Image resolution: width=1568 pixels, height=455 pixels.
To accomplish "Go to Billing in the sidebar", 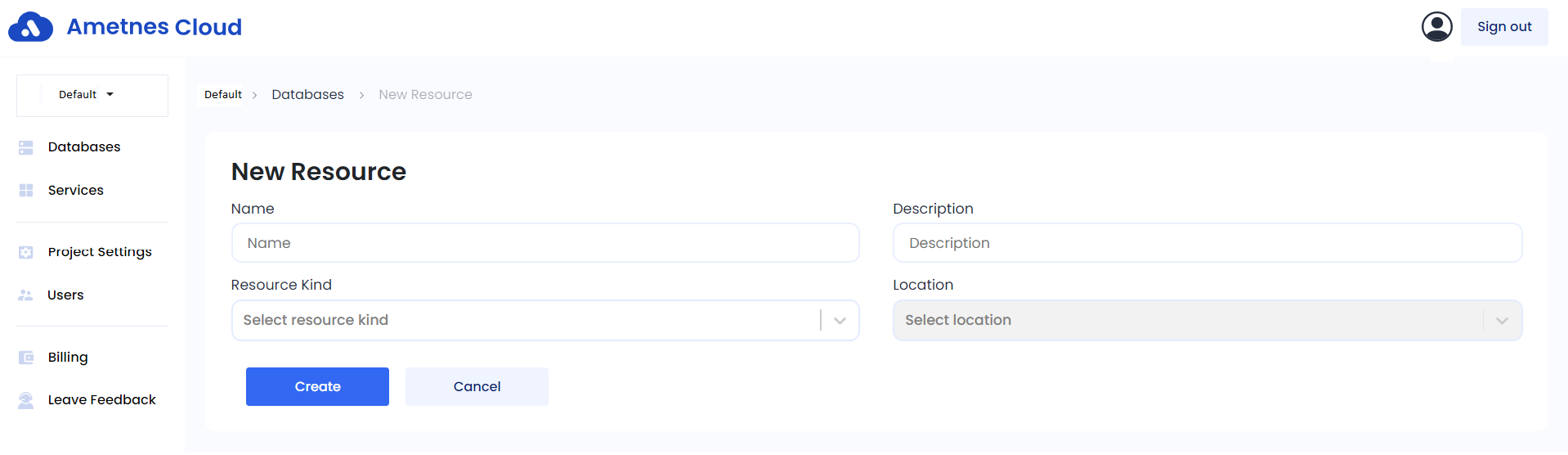I will 68,358.
